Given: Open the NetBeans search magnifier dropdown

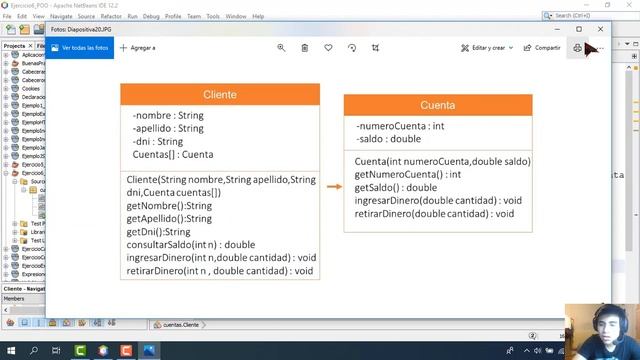Looking at the screenshot, I should (547, 16).
